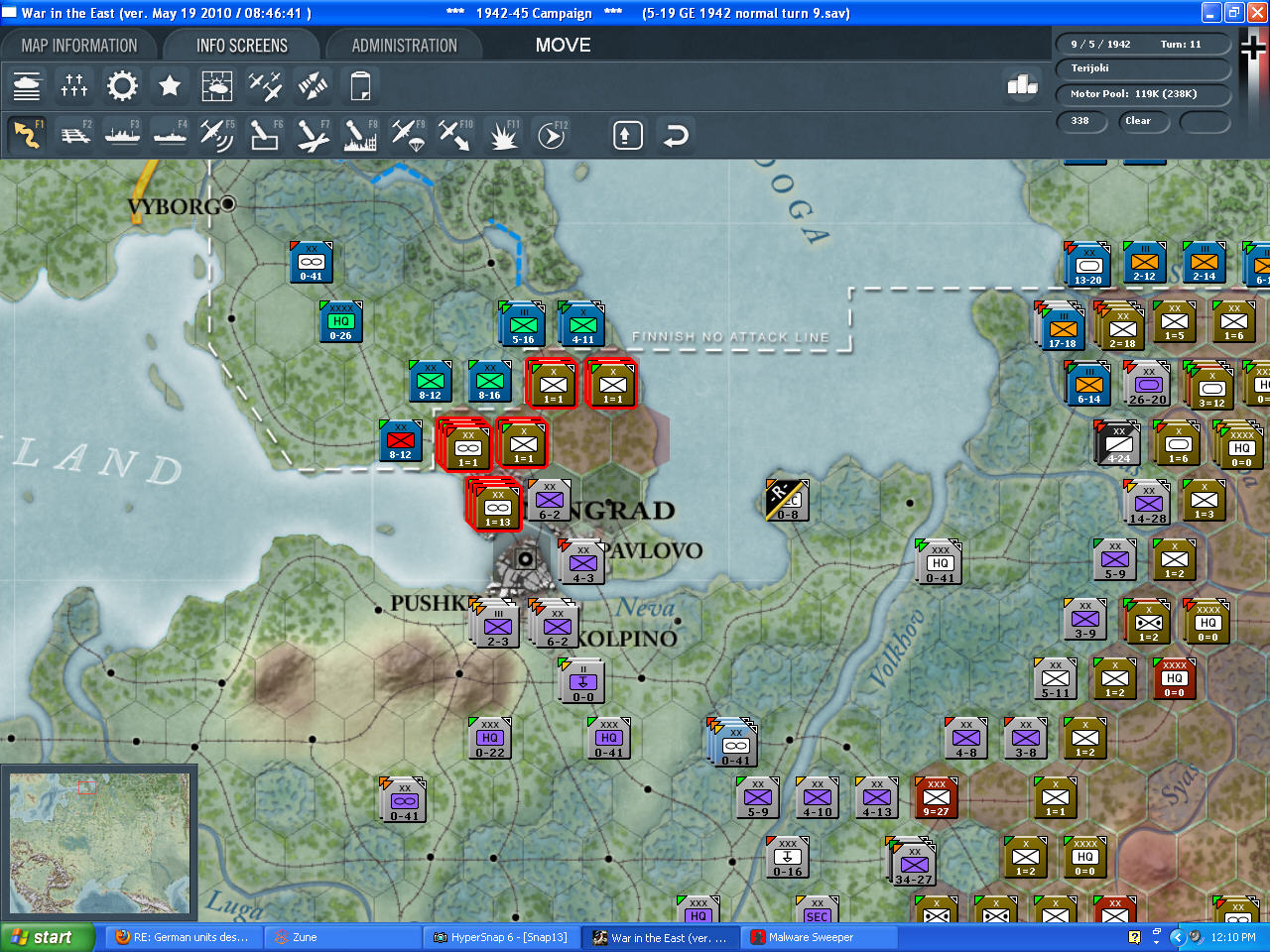
Task: Select the German stack 34-27
Action: (912, 862)
